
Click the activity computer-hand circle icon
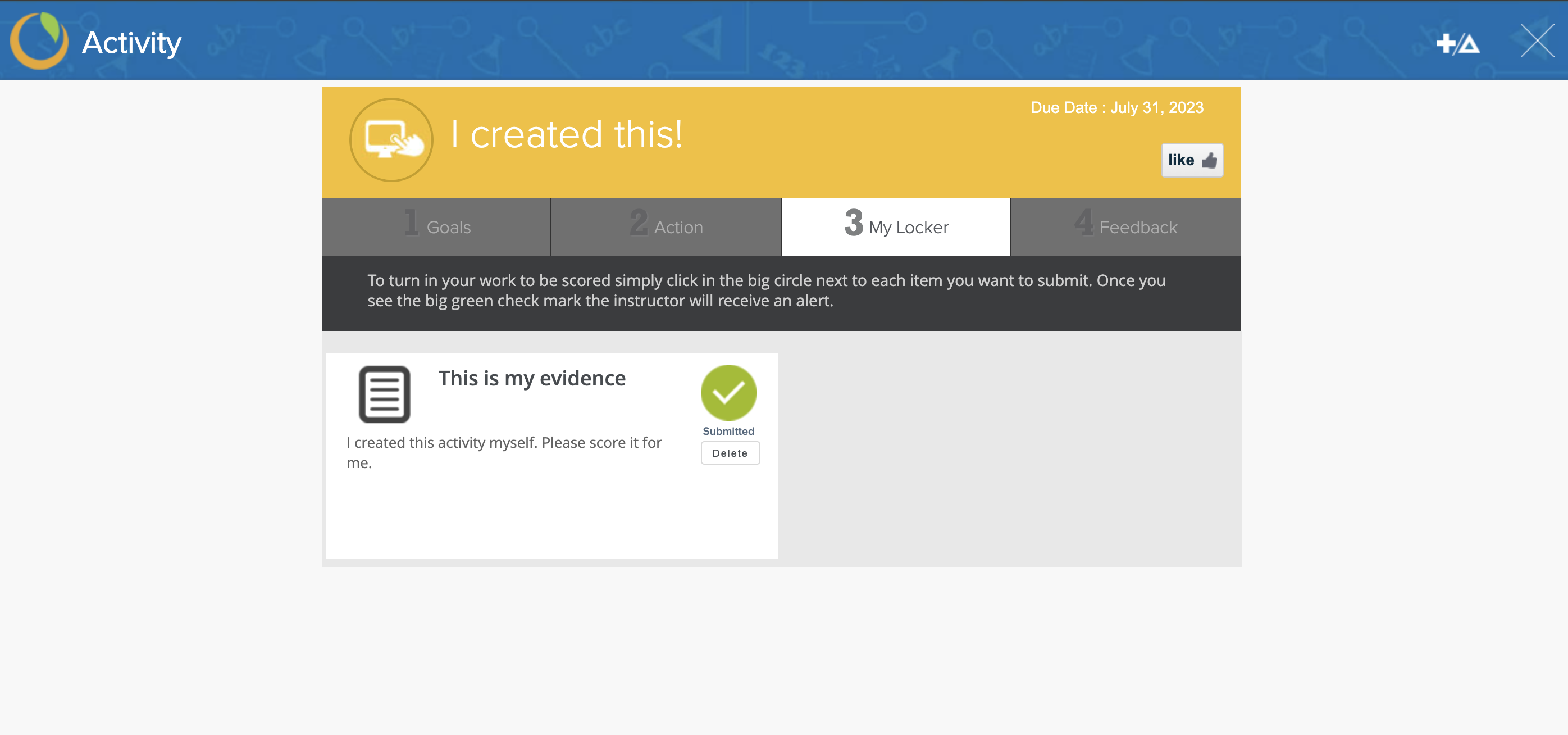(x=391, y=140)
